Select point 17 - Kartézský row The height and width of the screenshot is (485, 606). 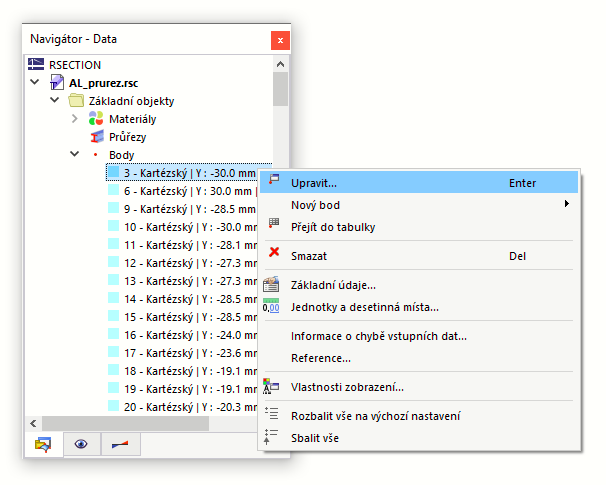pos(182,352)
